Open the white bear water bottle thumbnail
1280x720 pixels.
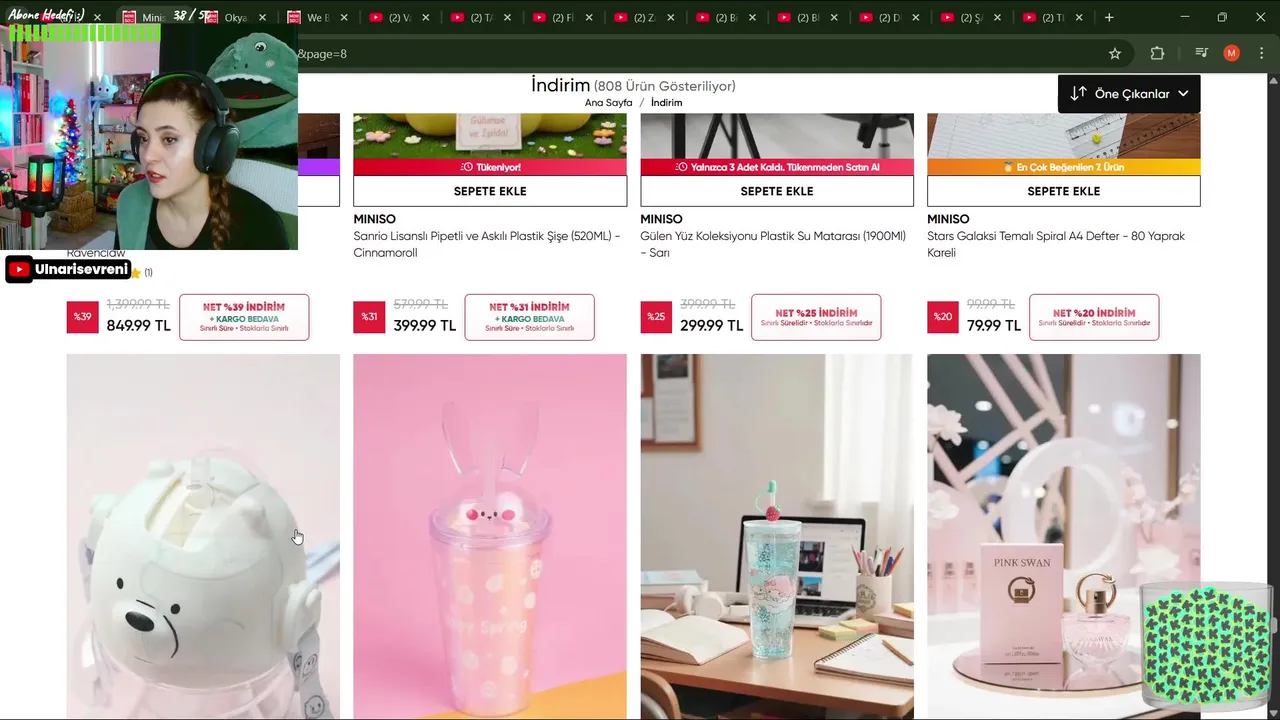[x=203, y=536]
